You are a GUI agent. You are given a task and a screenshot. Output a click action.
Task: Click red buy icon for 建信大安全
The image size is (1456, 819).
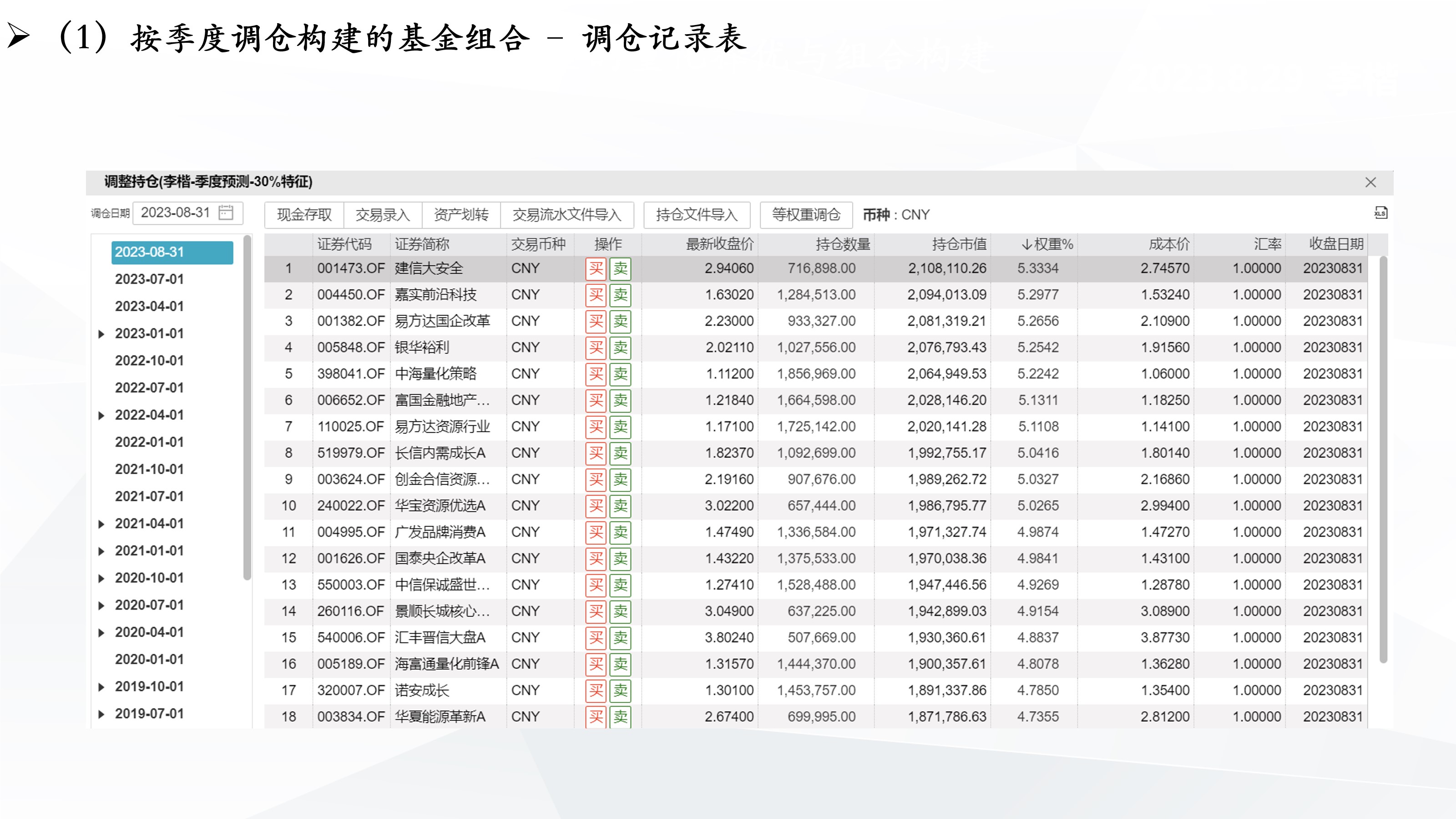click(x=596, y=268)
